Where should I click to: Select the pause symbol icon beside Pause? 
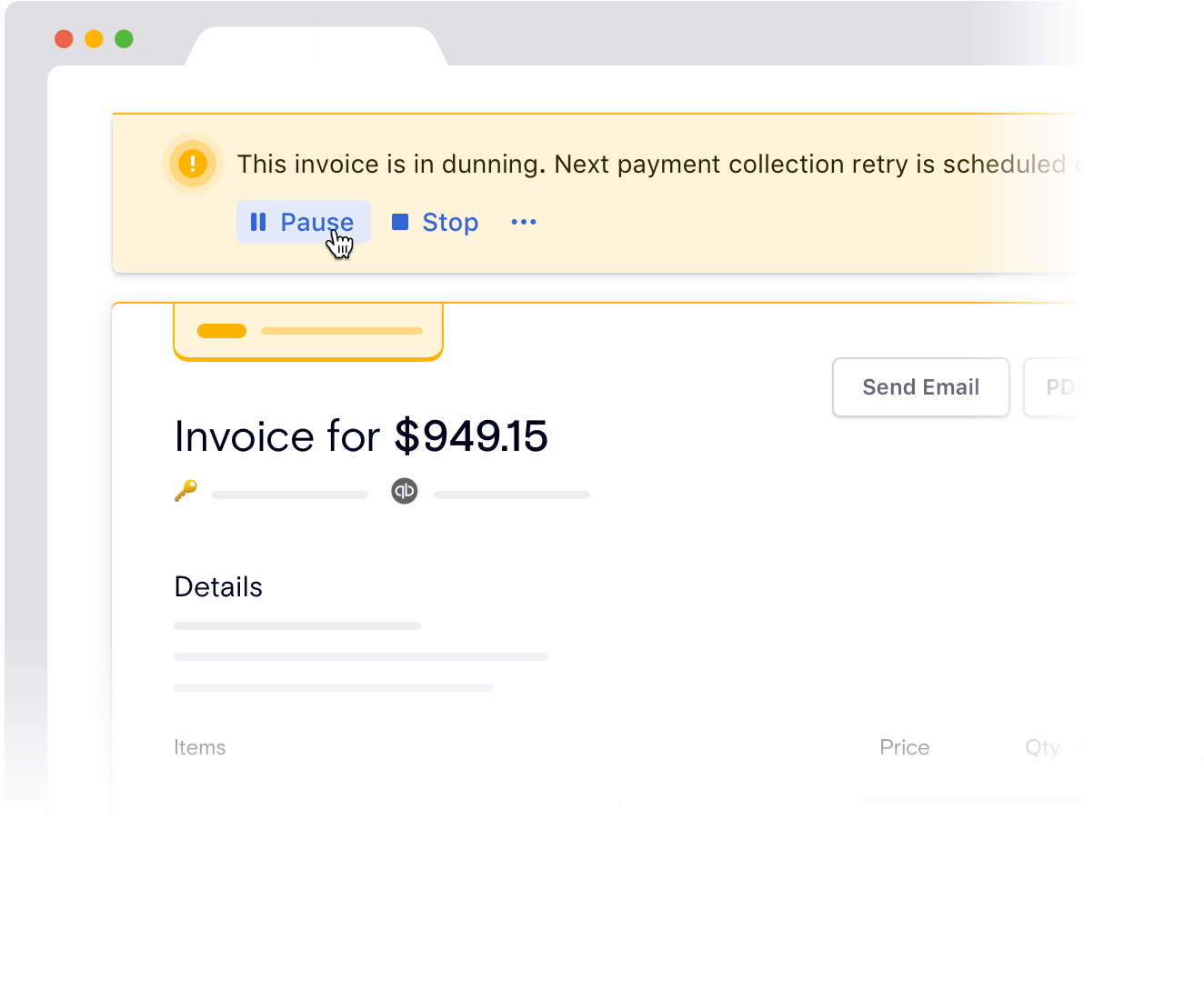[x=258, y=222]
